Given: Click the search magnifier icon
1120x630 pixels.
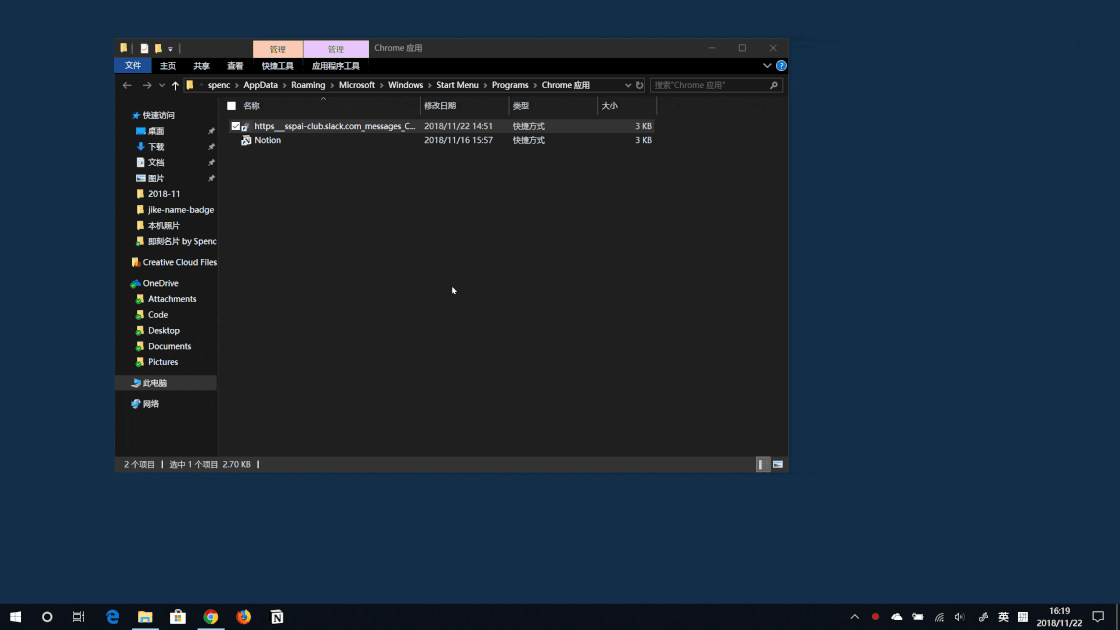Looking at the screenshot, I should 774,85.
